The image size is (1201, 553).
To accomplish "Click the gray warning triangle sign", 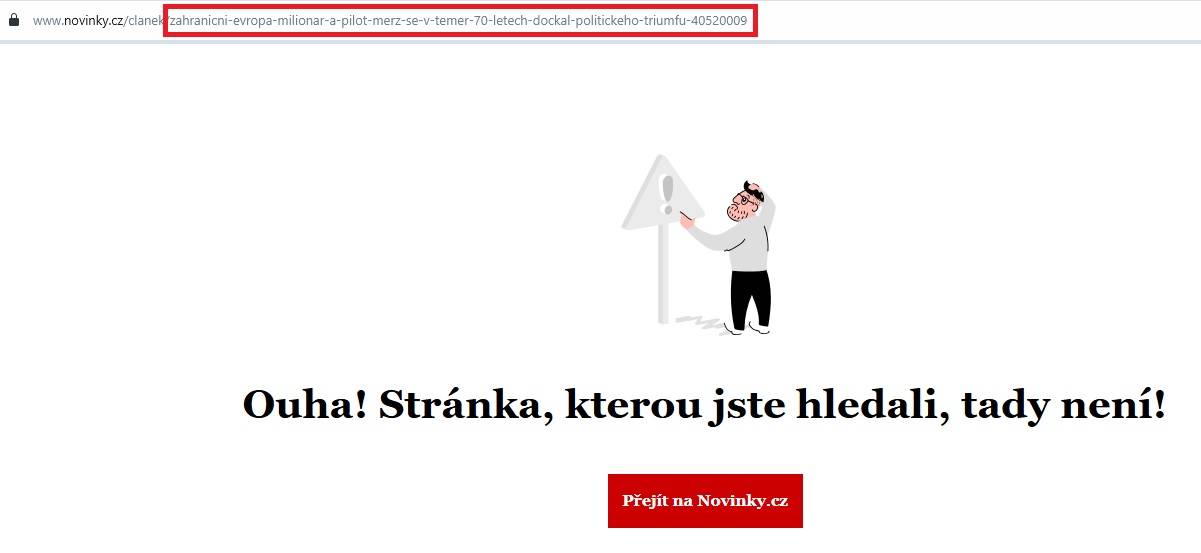I will pos(663,194).
